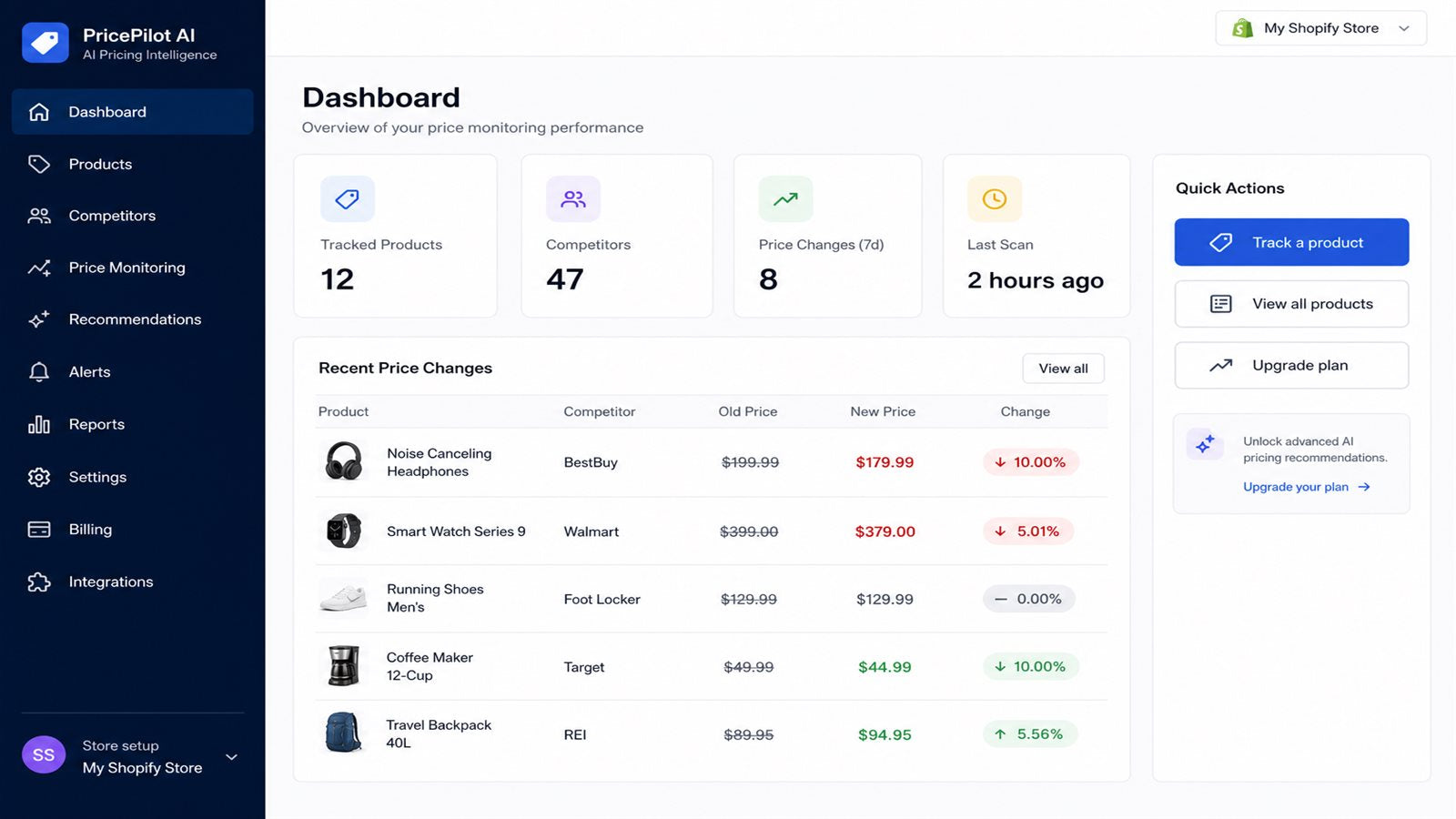Expand the Store setup chevron in sidebar
1456x819 pixels.
(232, 757)
